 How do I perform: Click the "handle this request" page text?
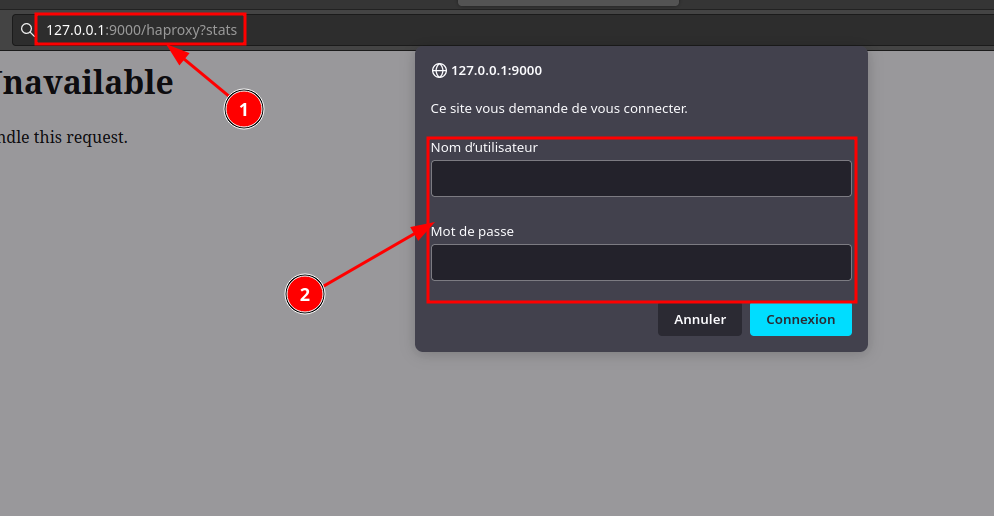coord(63,137)
